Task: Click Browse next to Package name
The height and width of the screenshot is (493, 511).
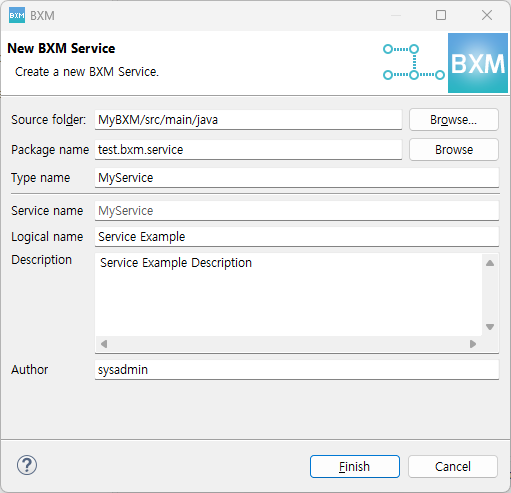Action: click(454, 150)
